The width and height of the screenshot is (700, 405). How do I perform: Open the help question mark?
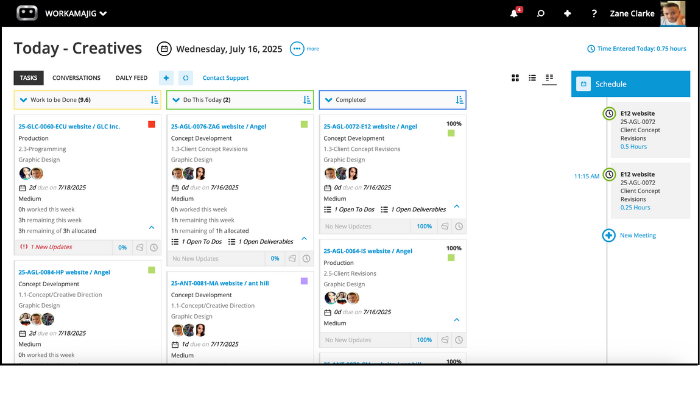(x=594, y=13)
